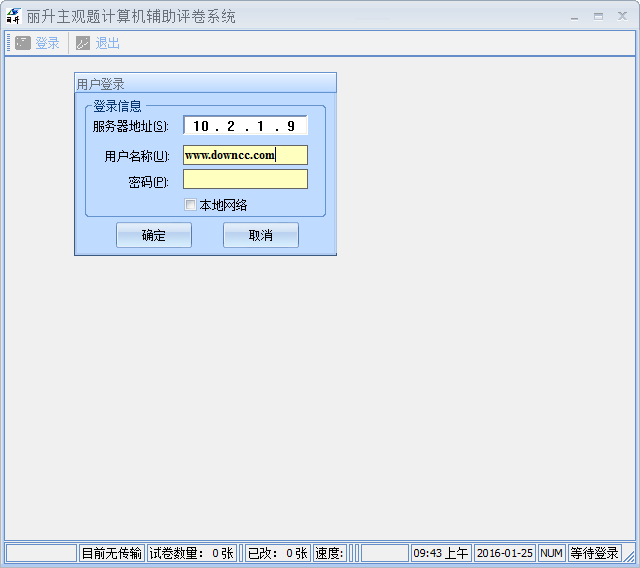Close the main window
Image resolution: width=640 pixels, height=568 pixels.
click(622, 16)
